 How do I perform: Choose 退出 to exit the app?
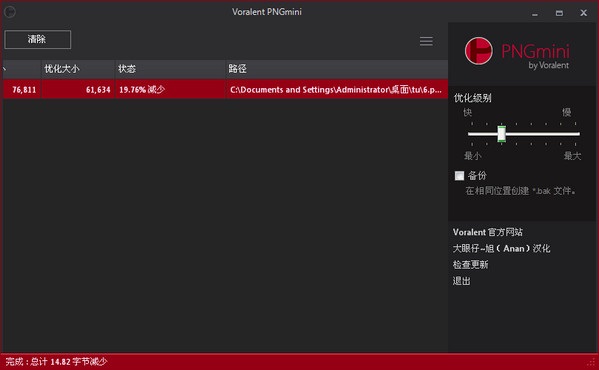461,281
